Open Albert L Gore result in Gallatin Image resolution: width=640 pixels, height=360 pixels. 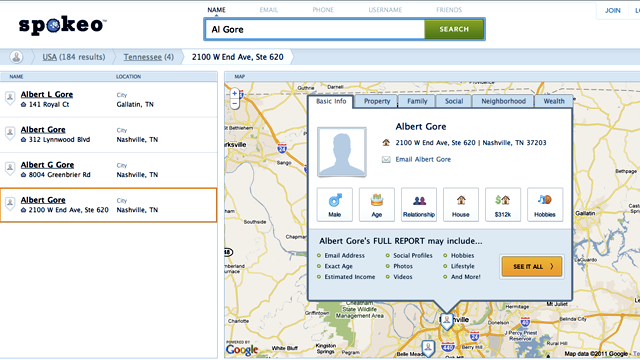click(x=47, y=94)
